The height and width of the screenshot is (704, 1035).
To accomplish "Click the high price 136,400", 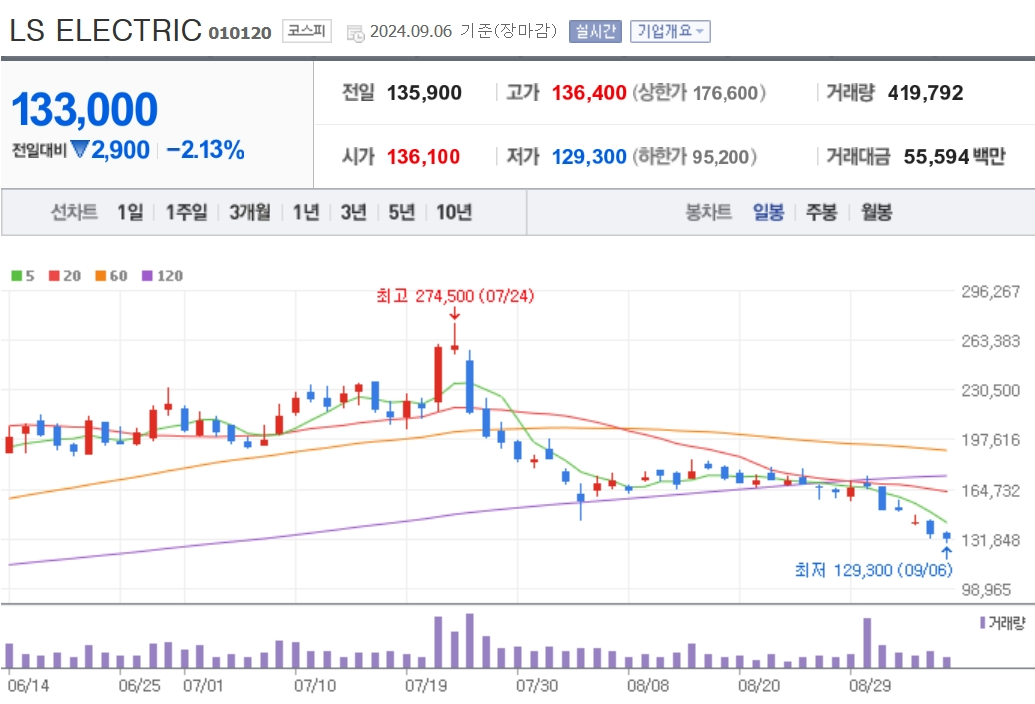I will tap(589, 92).
